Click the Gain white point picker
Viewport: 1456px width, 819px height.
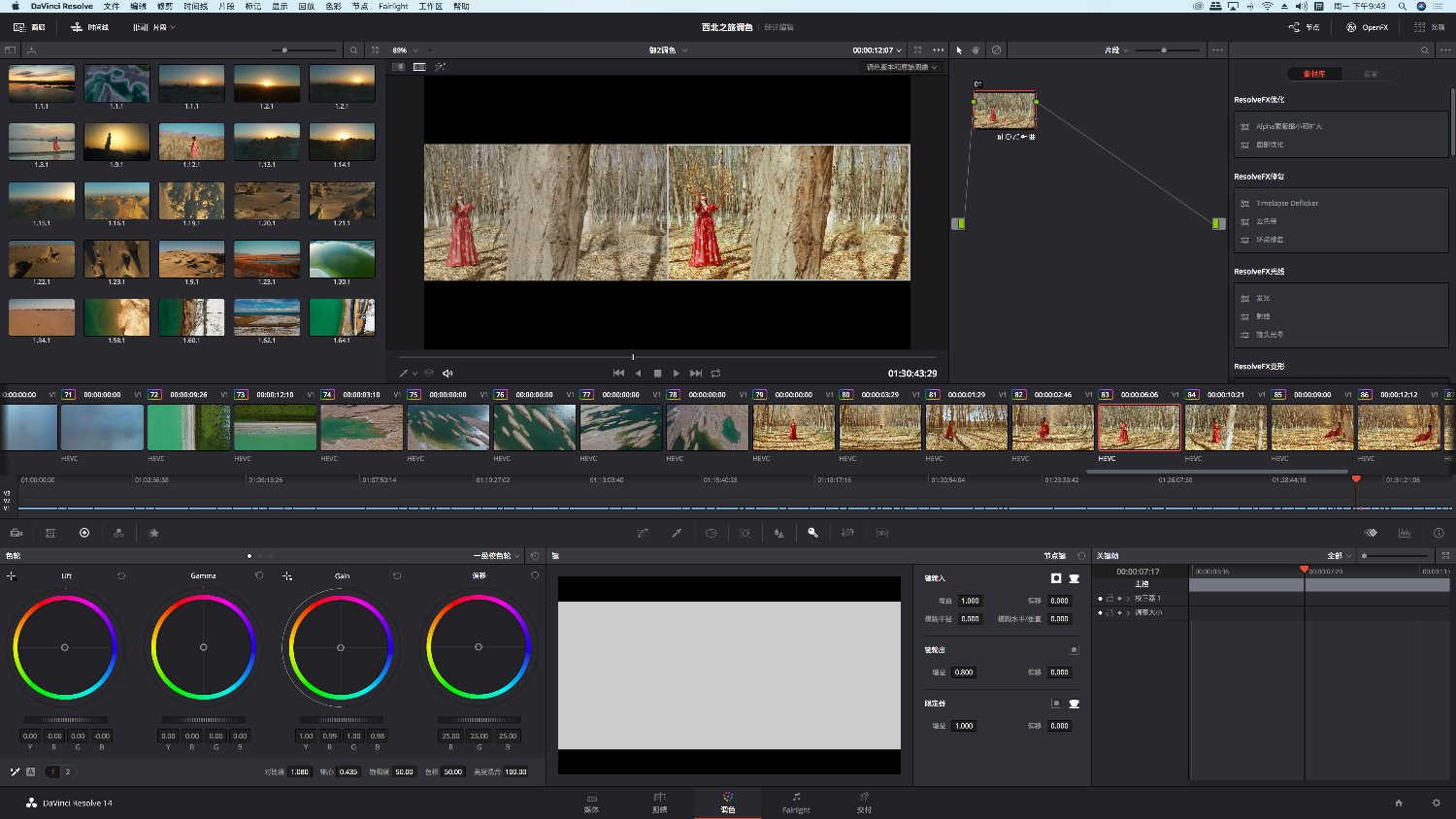[287, 575]
